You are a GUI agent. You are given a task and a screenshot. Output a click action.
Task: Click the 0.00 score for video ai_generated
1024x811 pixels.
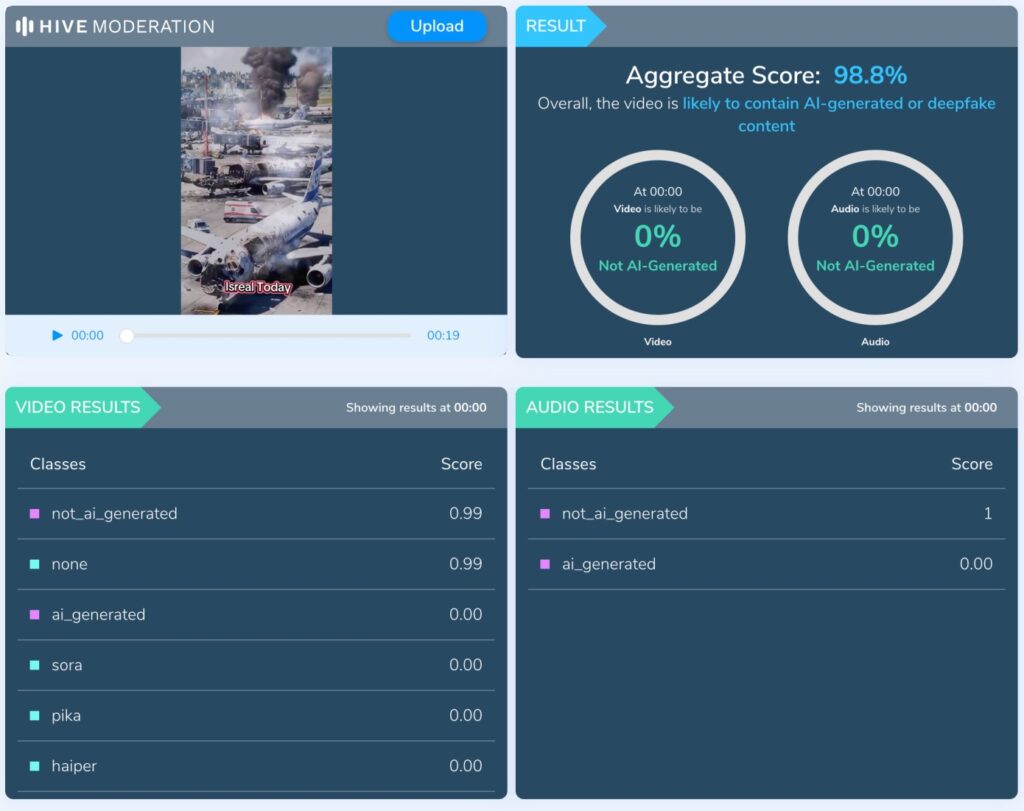coord(466,614)
